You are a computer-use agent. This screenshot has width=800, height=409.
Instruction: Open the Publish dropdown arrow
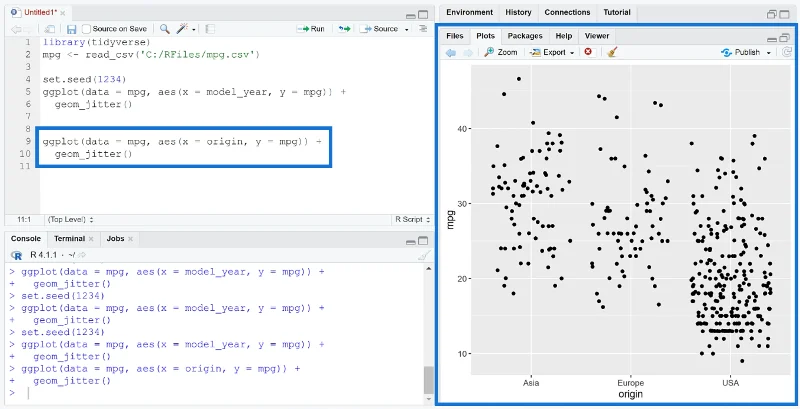[x=768, y=53]
